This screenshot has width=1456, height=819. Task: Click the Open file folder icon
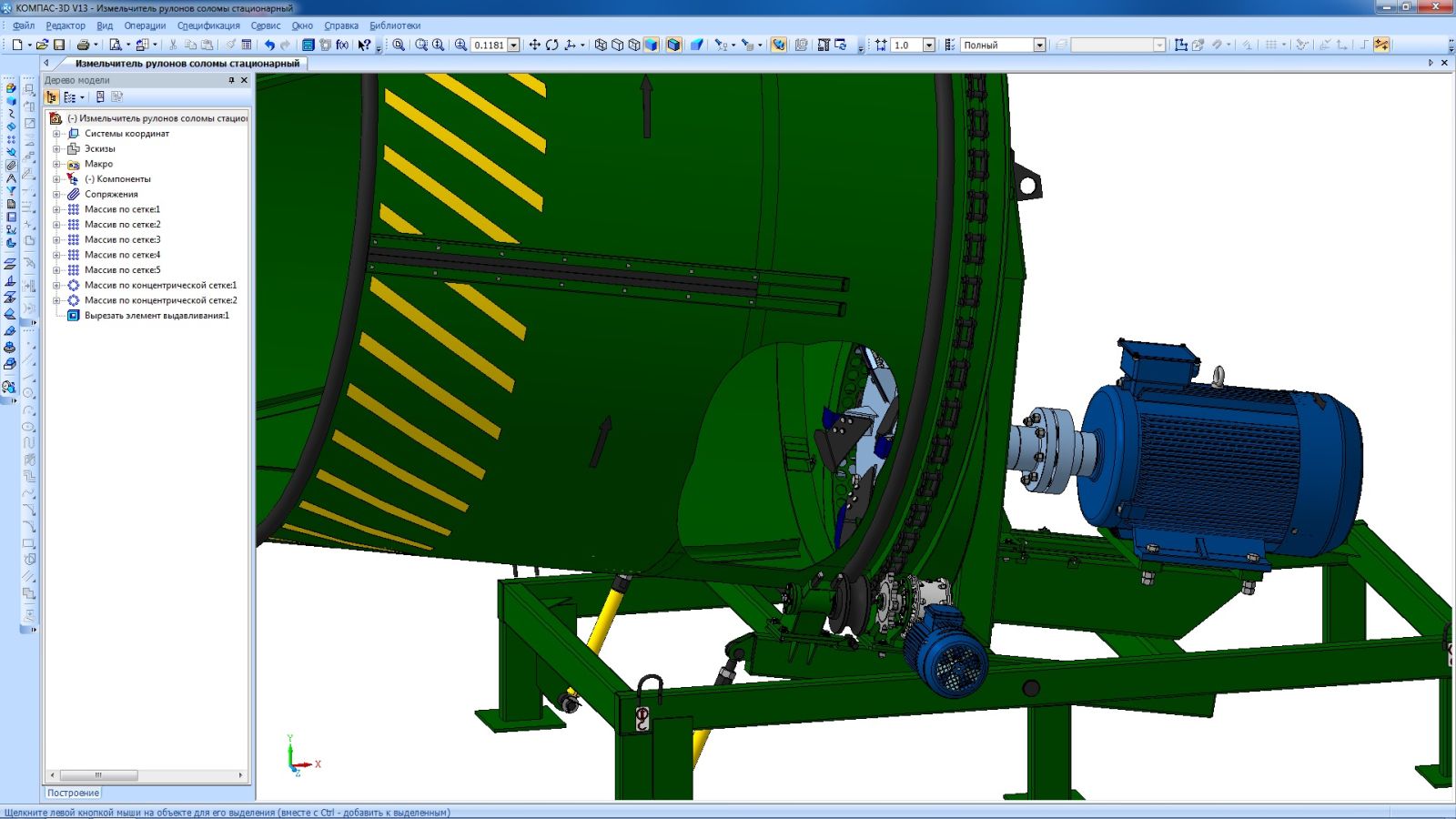[x=42, y=45]
